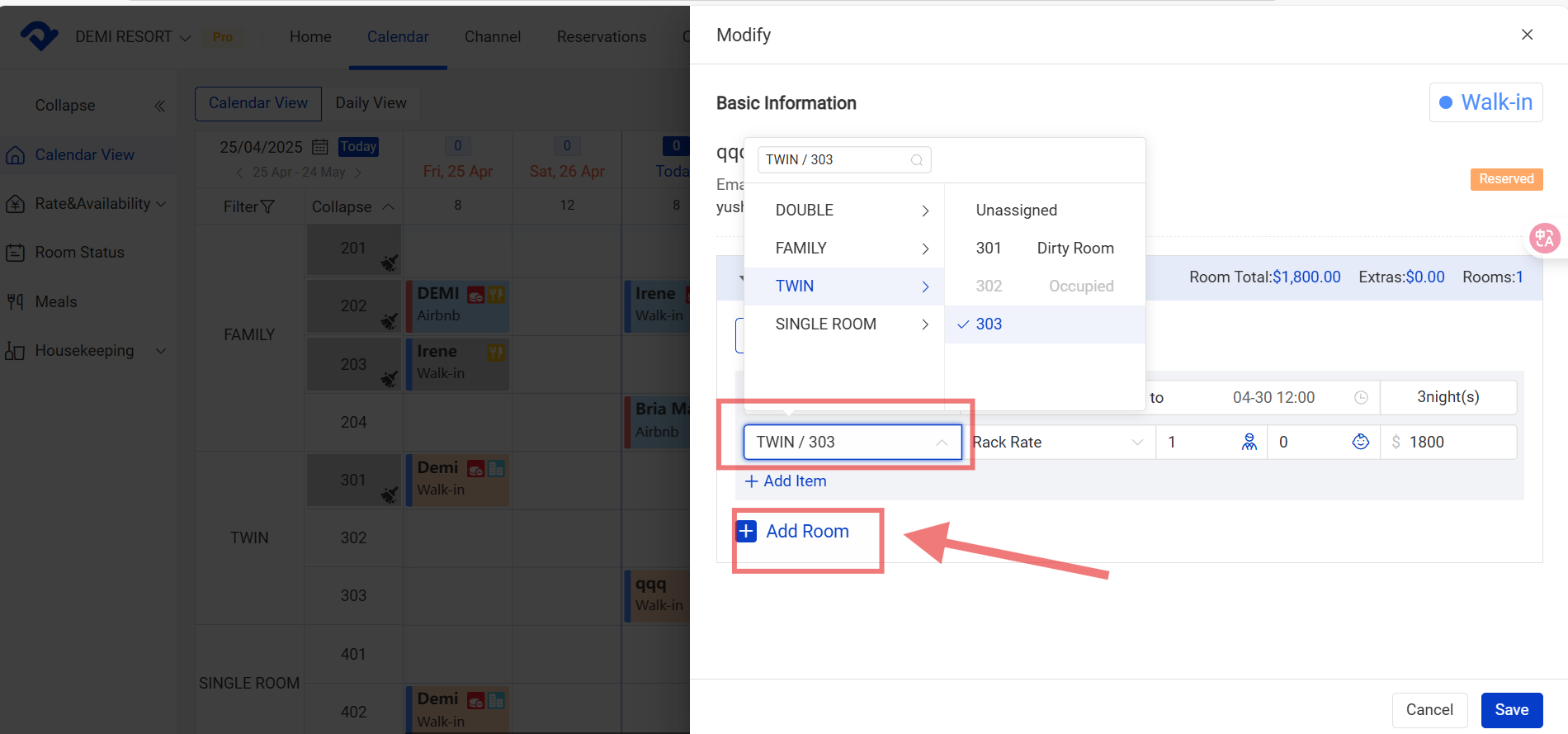Click the calendar date picker icon
Image resolution: width=1568 pixels, height=734 pixels.
point(320,147)
